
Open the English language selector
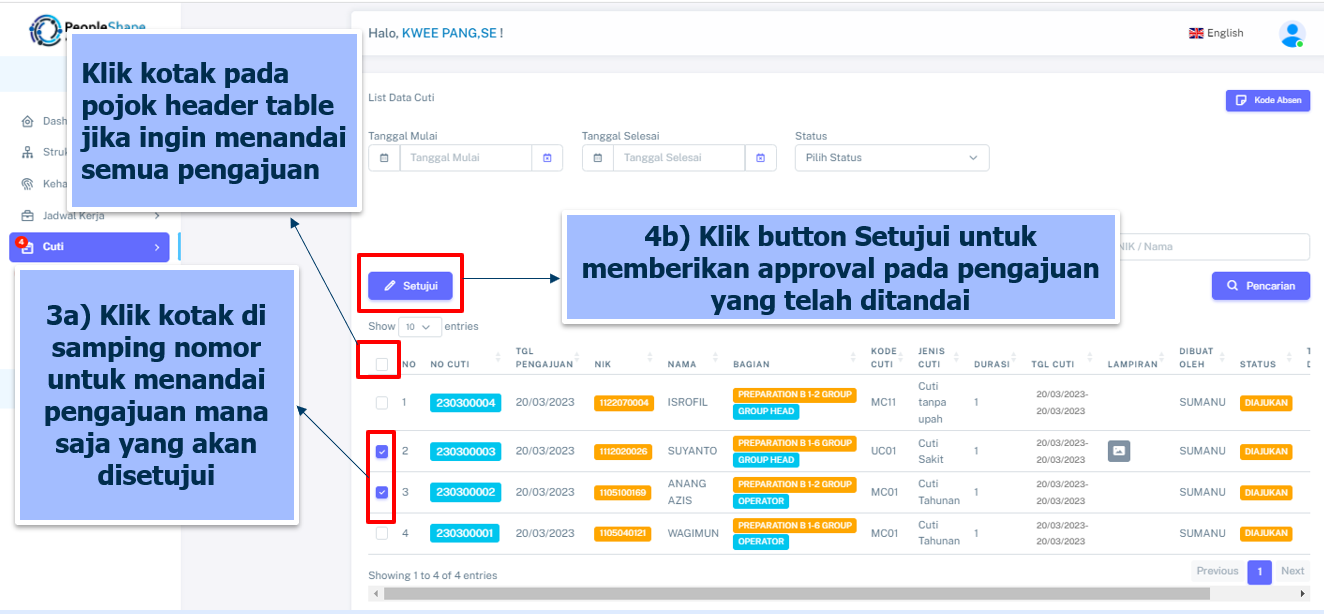point(1216,33)
